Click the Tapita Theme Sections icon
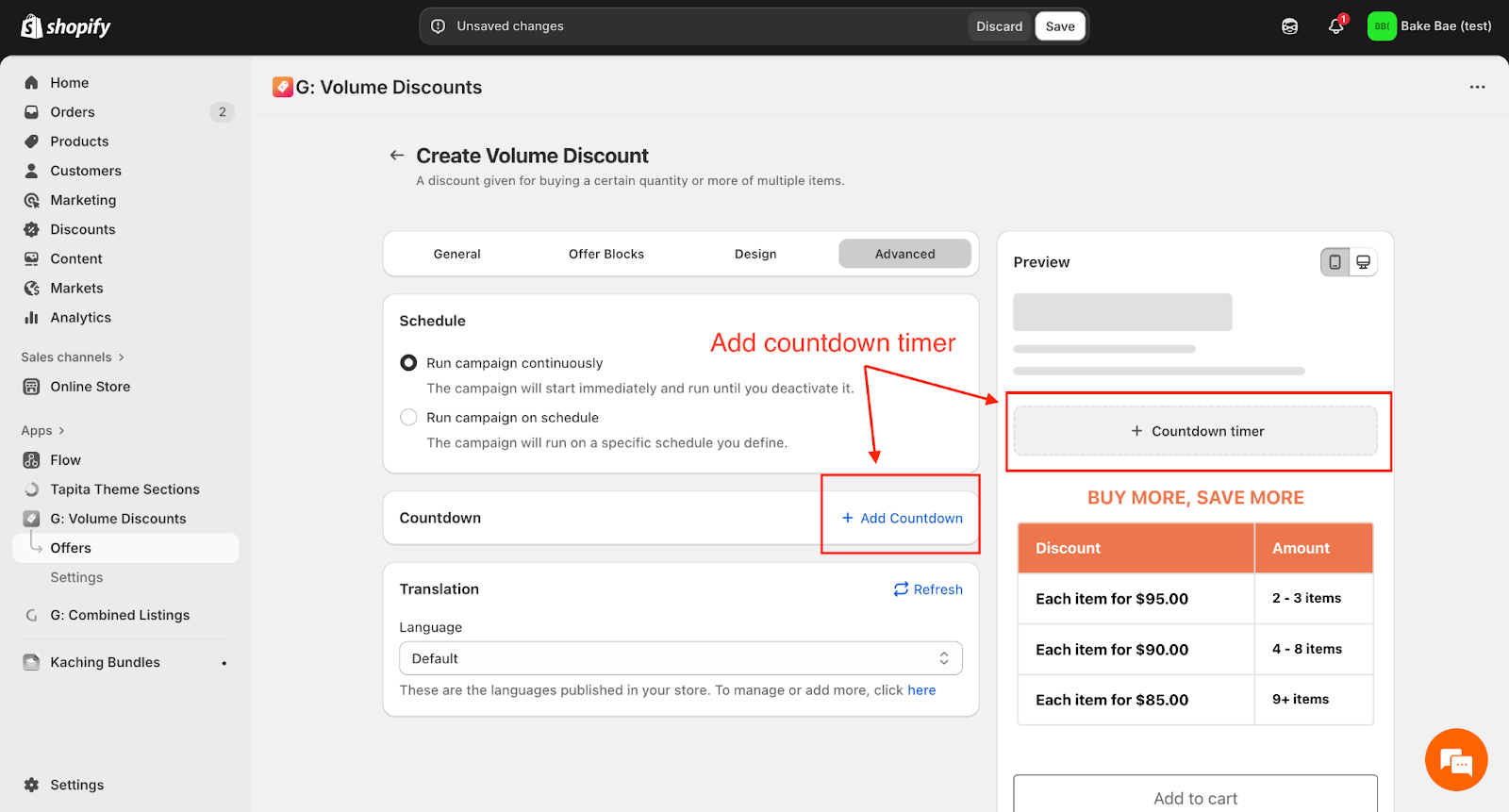 31,489
